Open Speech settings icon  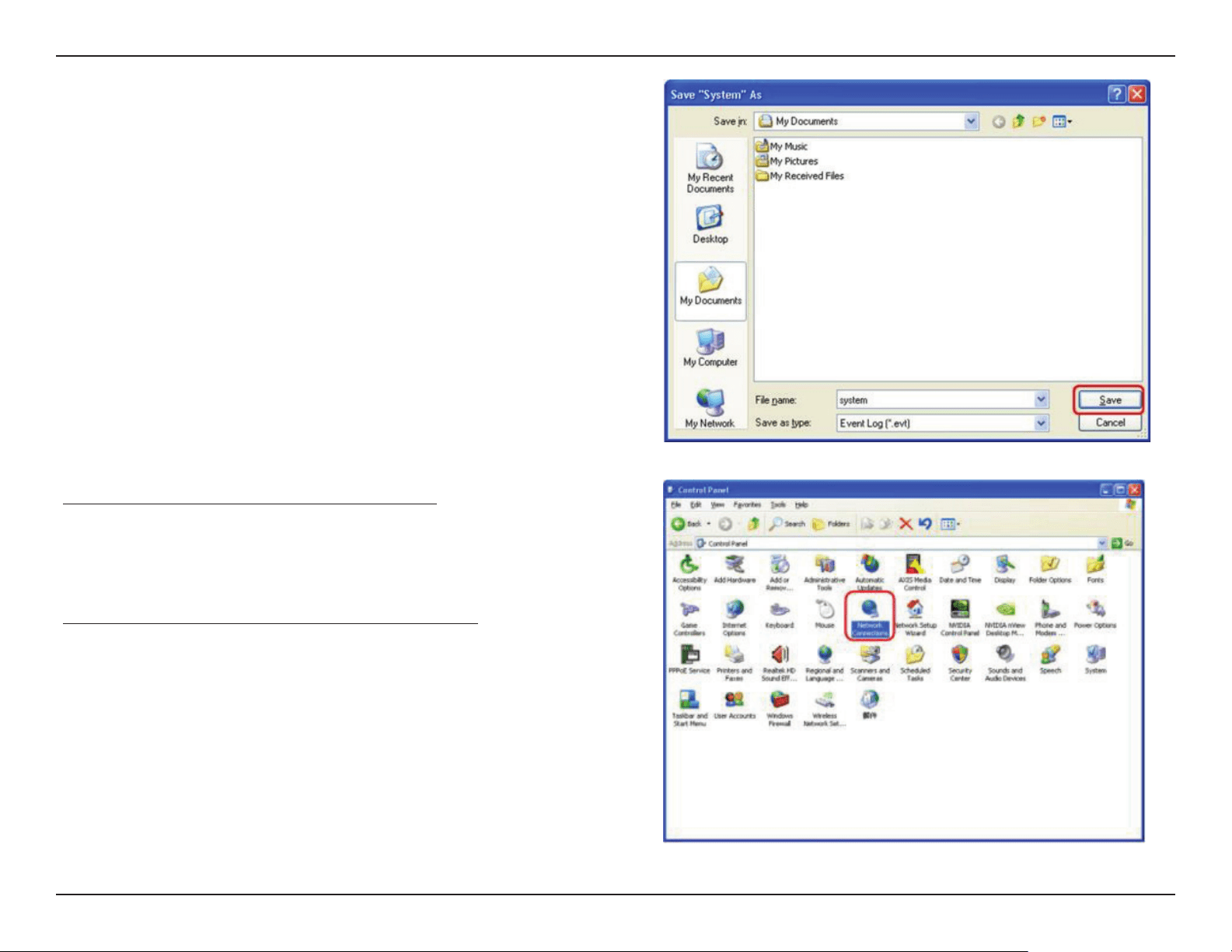tap(1050, 659)
